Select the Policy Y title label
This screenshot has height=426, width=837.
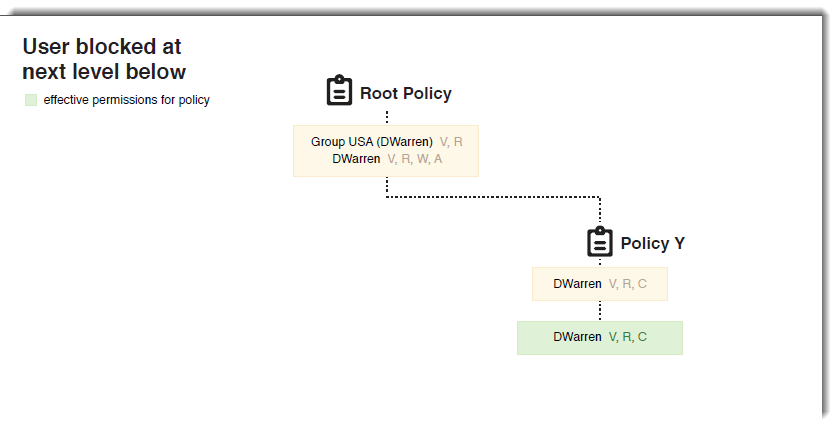(x=652, y=244)
